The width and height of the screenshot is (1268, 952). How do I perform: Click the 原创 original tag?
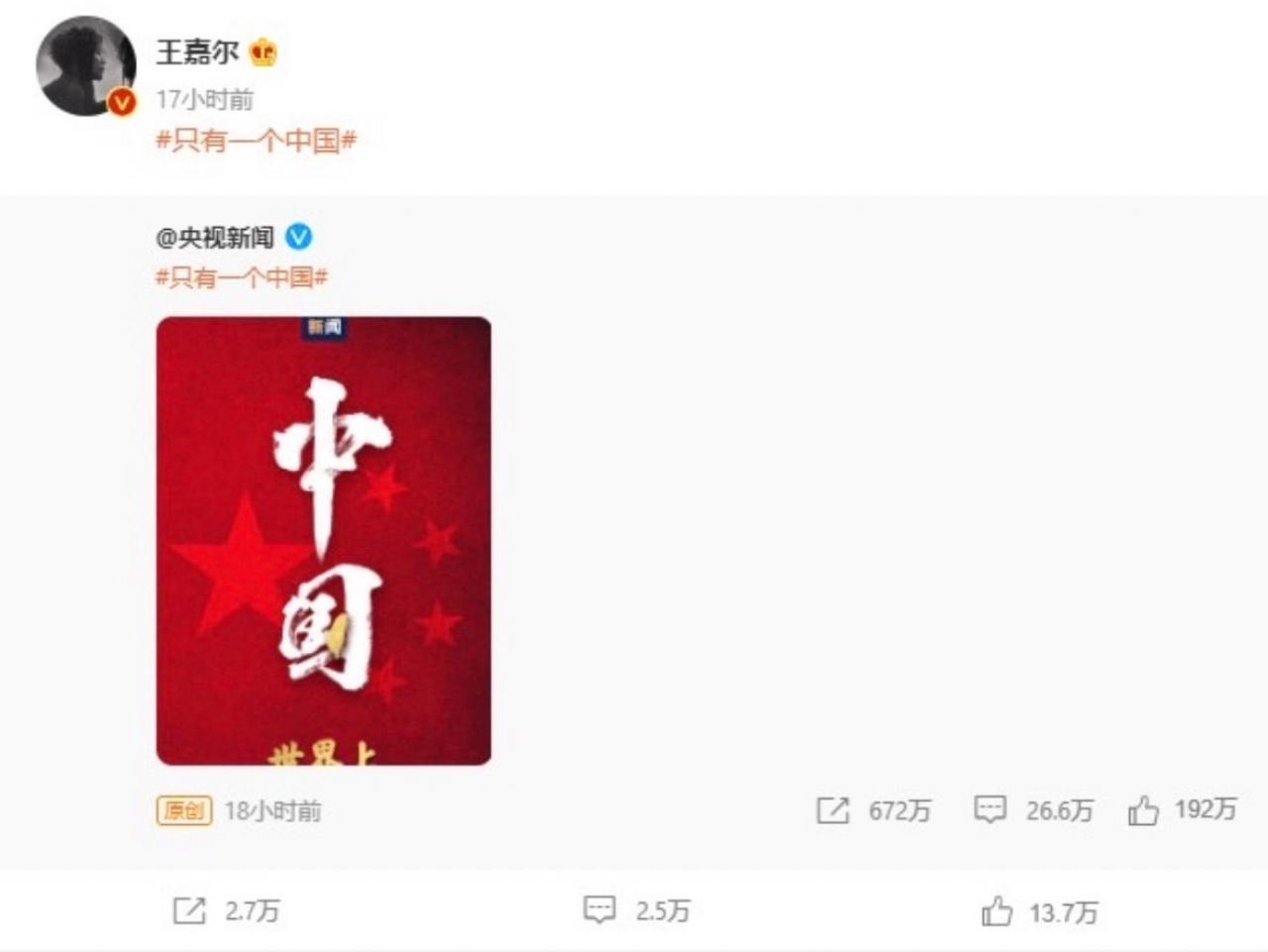[x=184, y=810]
